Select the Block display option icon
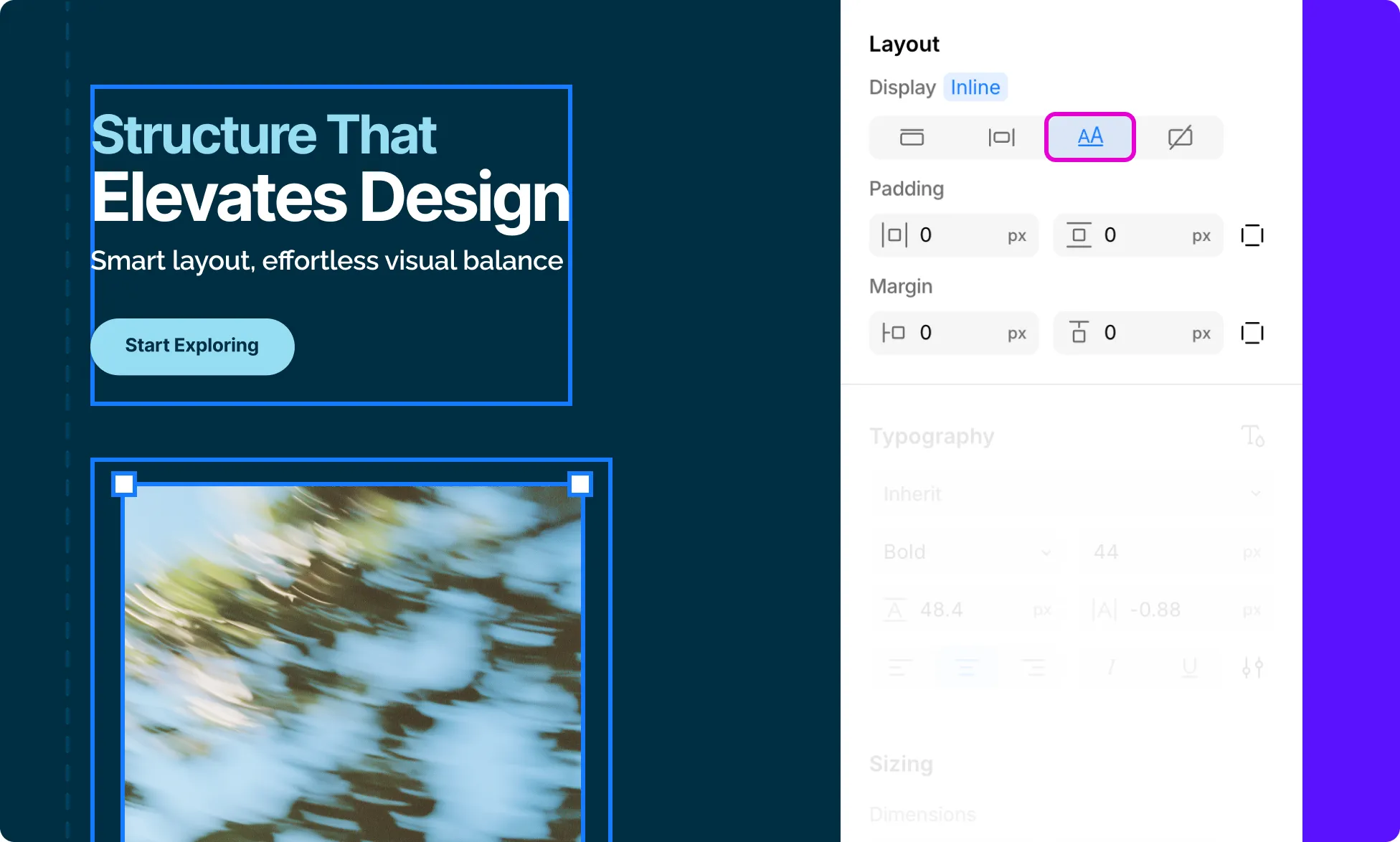Image resolution: width=1400 pixels, height=842 pixels. (912, 137)
